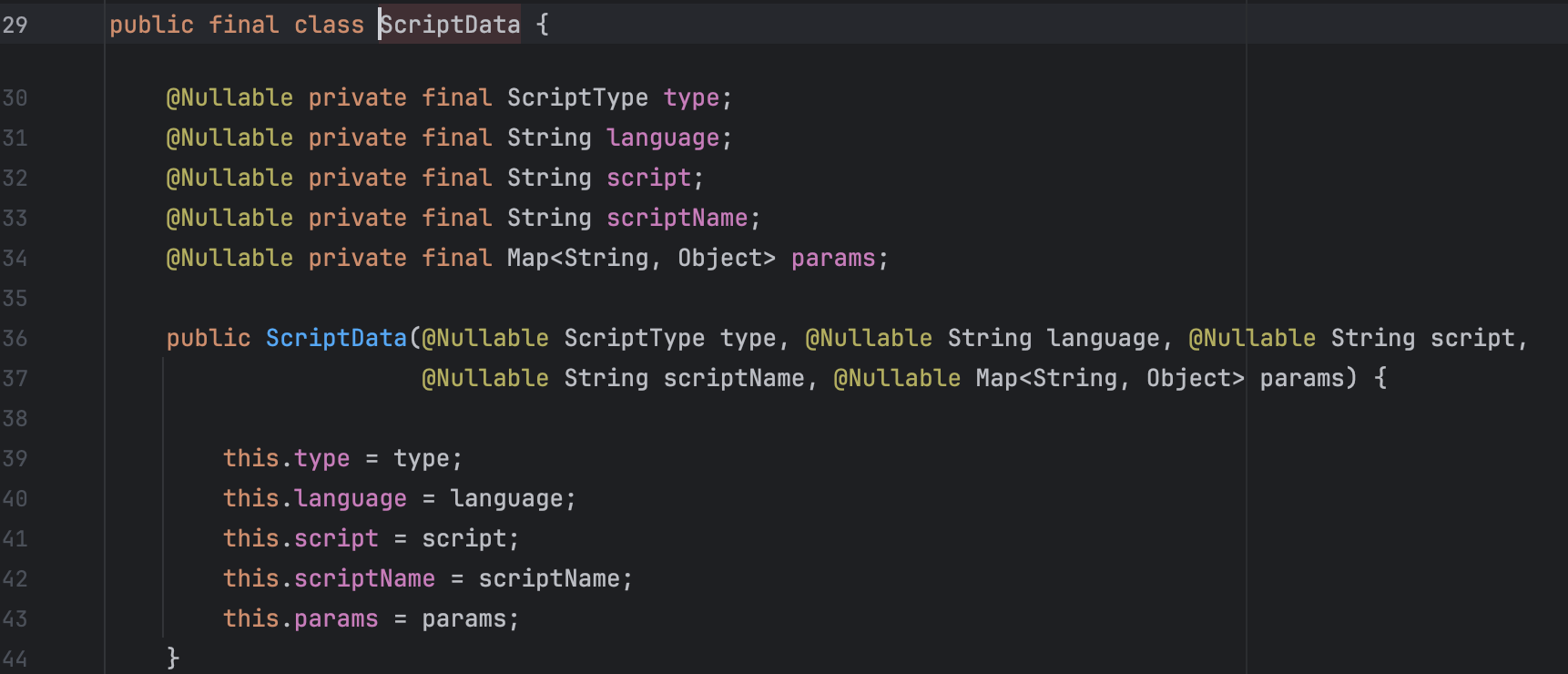Click the closing brace on line 44
The image size is (1568, 674).
click(173, 658)
